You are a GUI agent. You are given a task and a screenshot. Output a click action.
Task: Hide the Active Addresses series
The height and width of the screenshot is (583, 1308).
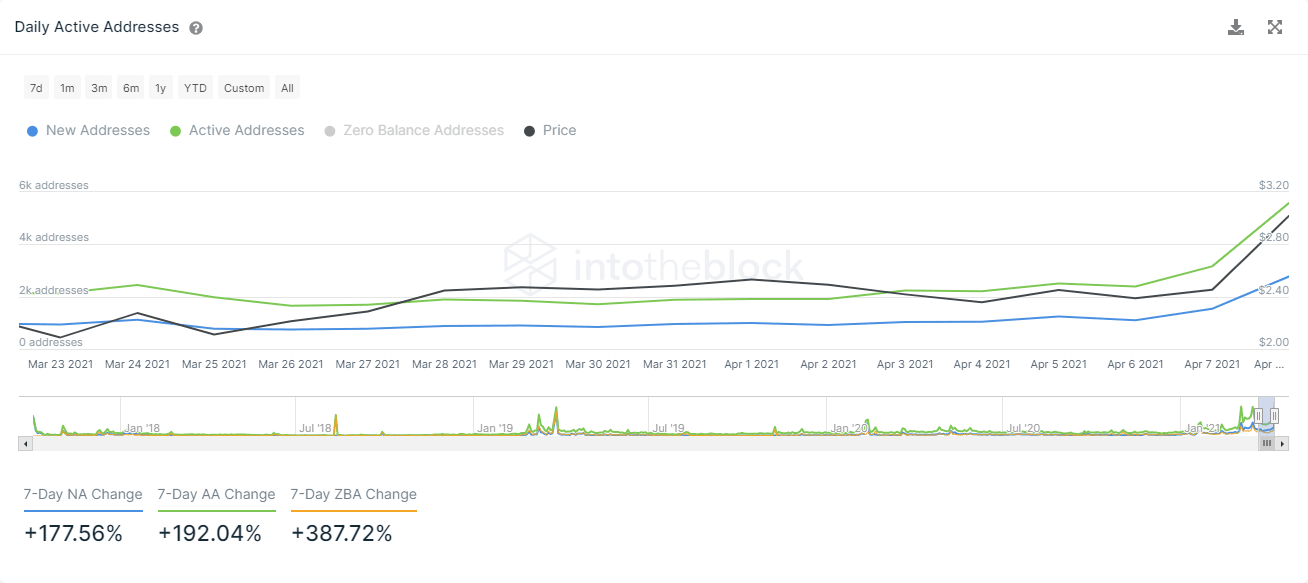pyautogui.click(x=236, y=130)
